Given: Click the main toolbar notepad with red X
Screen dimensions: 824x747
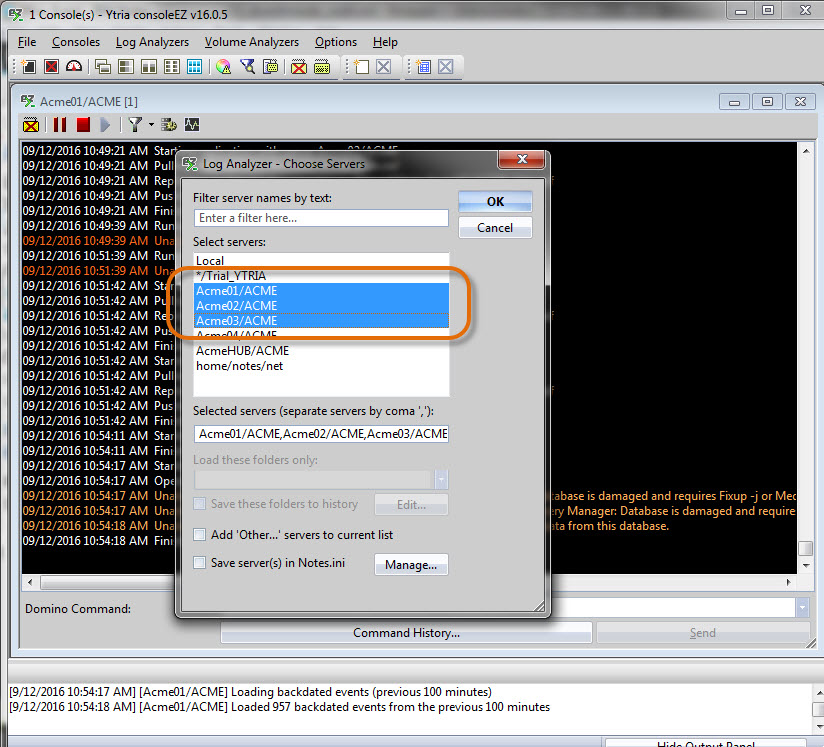Looking at the screenshot, I should tap(298, 67).
